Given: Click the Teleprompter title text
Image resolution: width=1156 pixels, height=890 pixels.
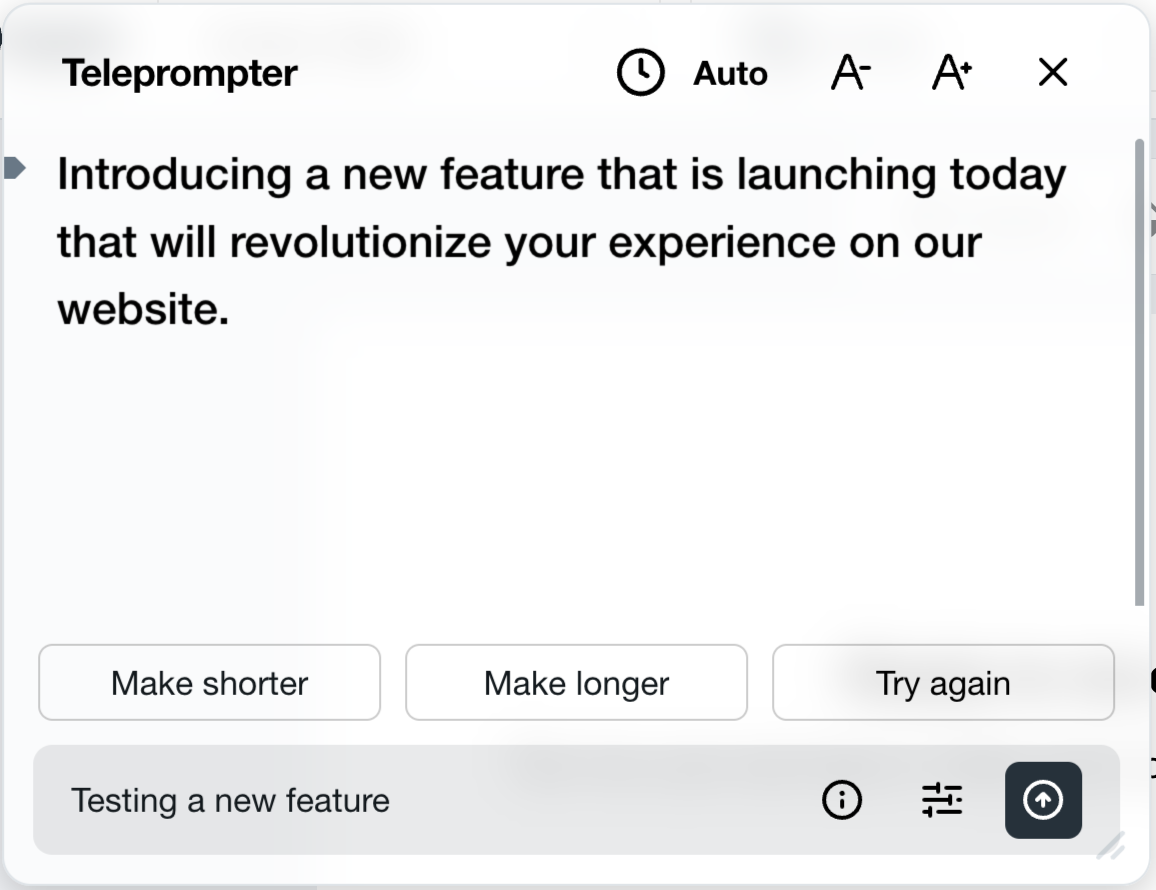Looking at the screenshot, I should 180,73.
